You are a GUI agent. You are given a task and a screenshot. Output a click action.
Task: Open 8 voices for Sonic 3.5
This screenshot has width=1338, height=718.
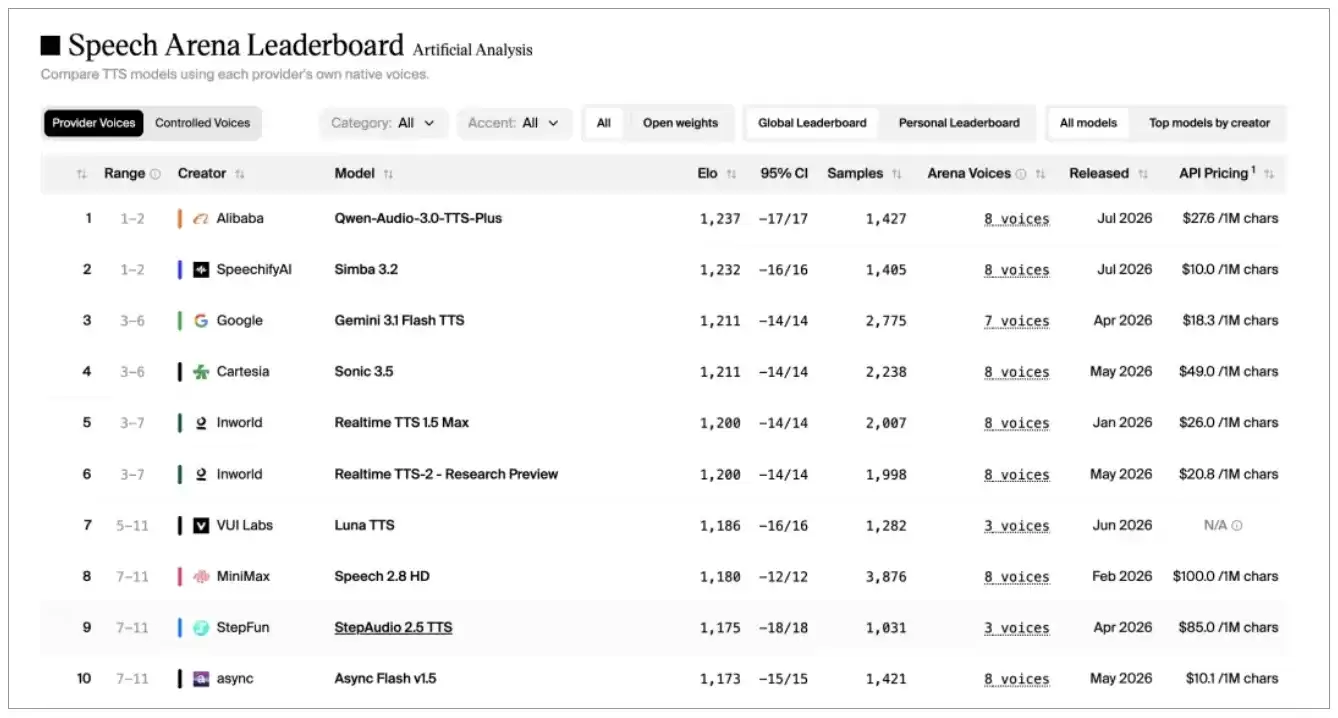point(1016,372)
